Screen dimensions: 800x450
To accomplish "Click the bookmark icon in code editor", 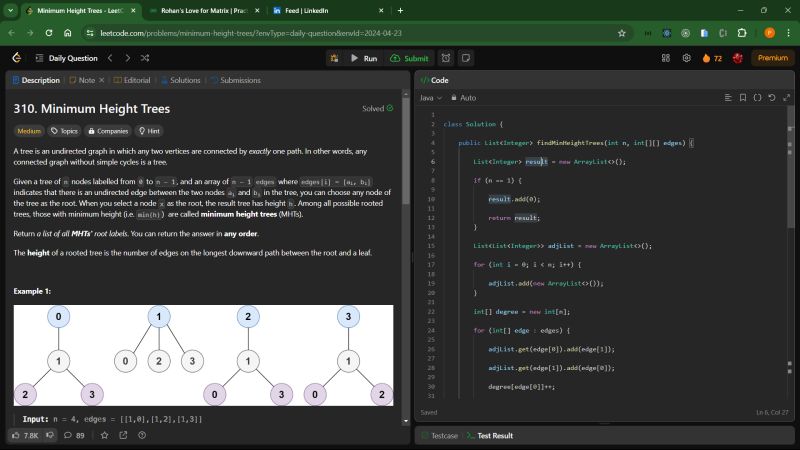I will pos(743,98).
